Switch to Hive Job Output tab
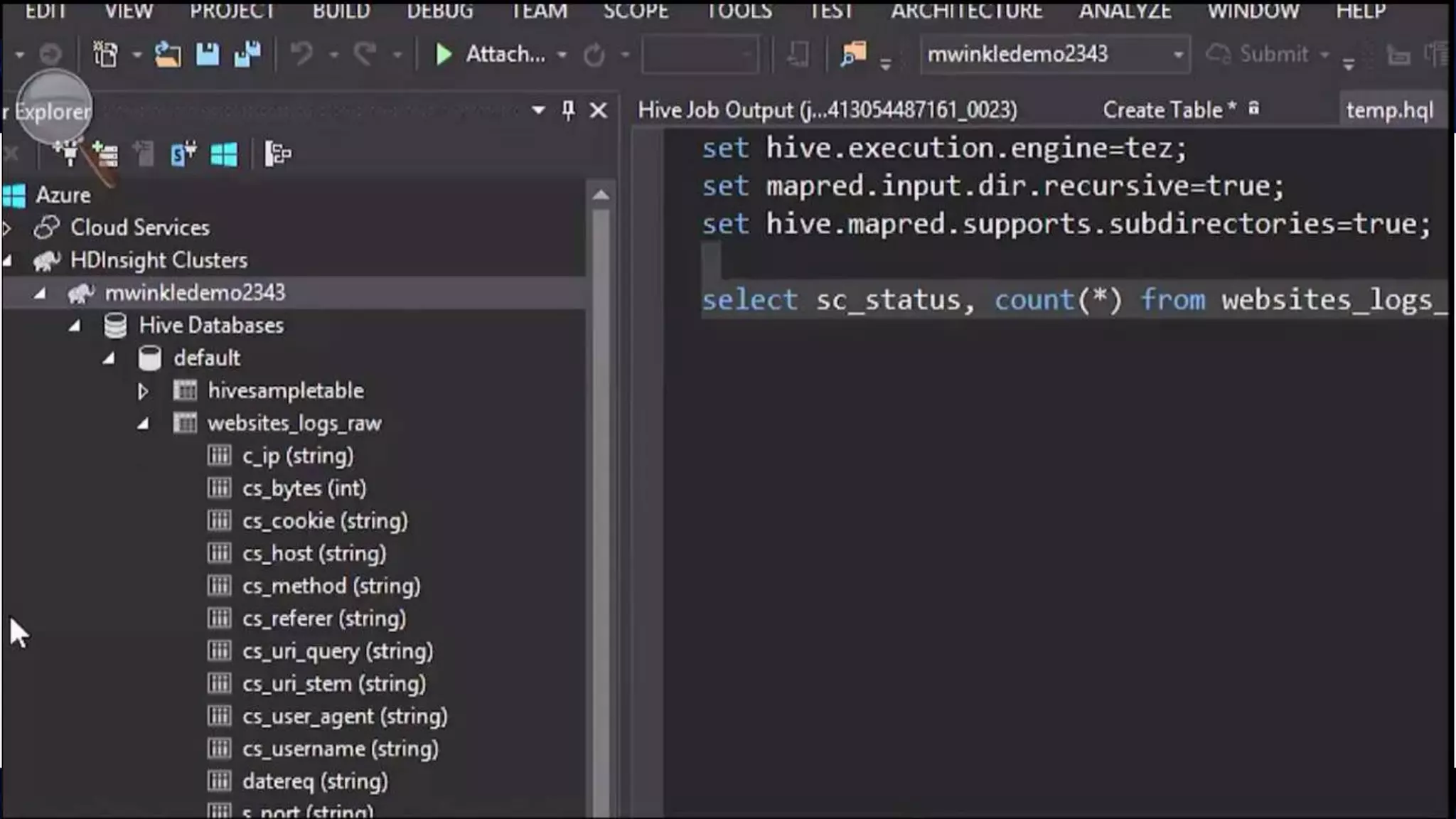Screen dimensions: 1456x819 [x=827, y=110]
